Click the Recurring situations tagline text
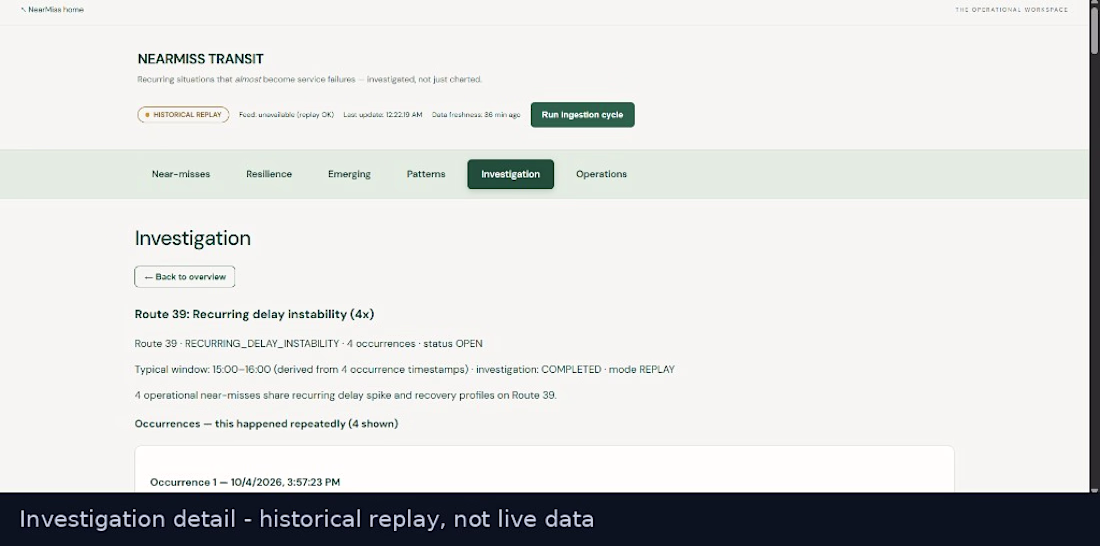Screen dimensions: 1100x546 309,79
